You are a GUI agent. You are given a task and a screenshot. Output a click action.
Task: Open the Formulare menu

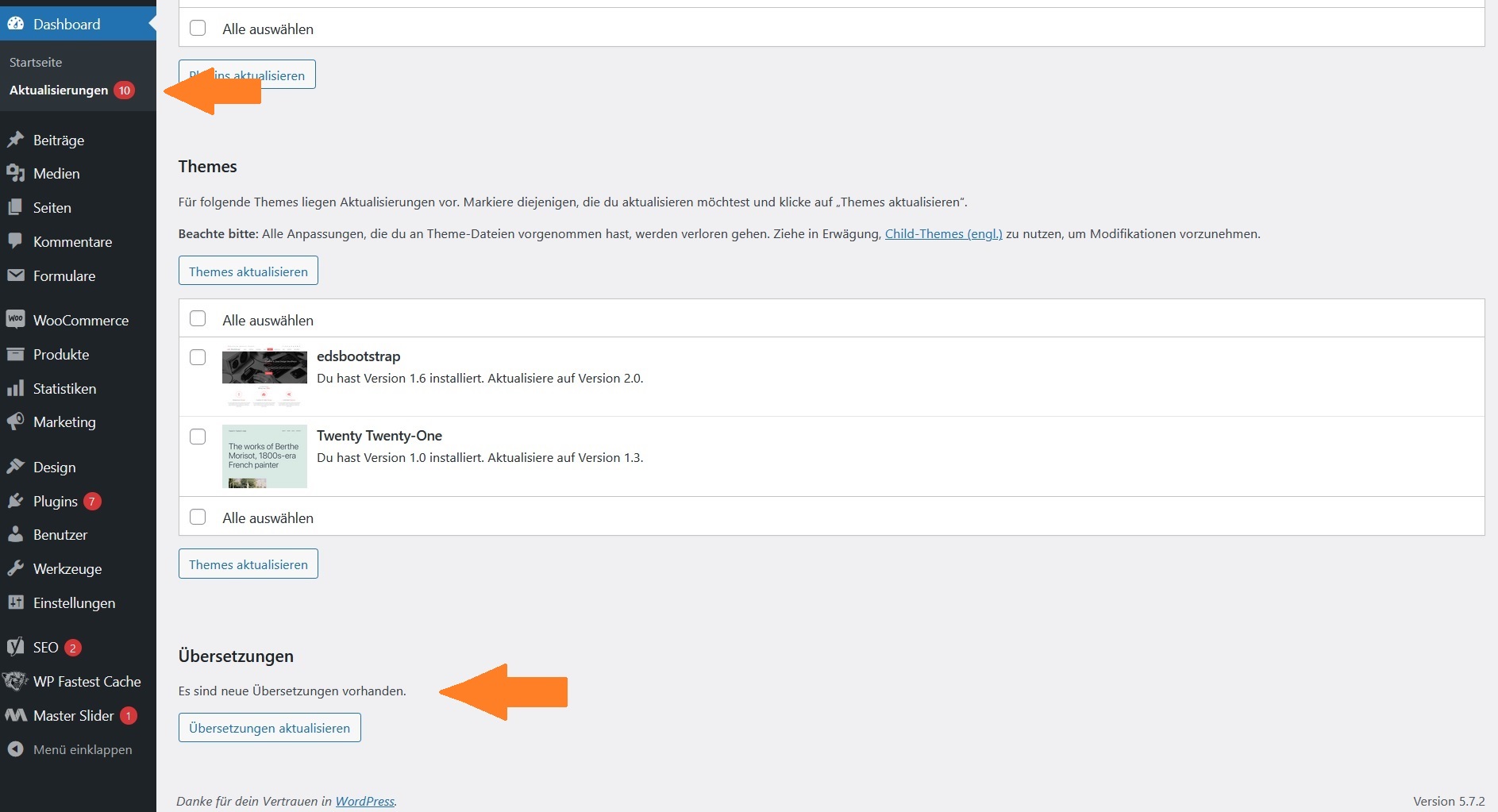pos(78,275)
